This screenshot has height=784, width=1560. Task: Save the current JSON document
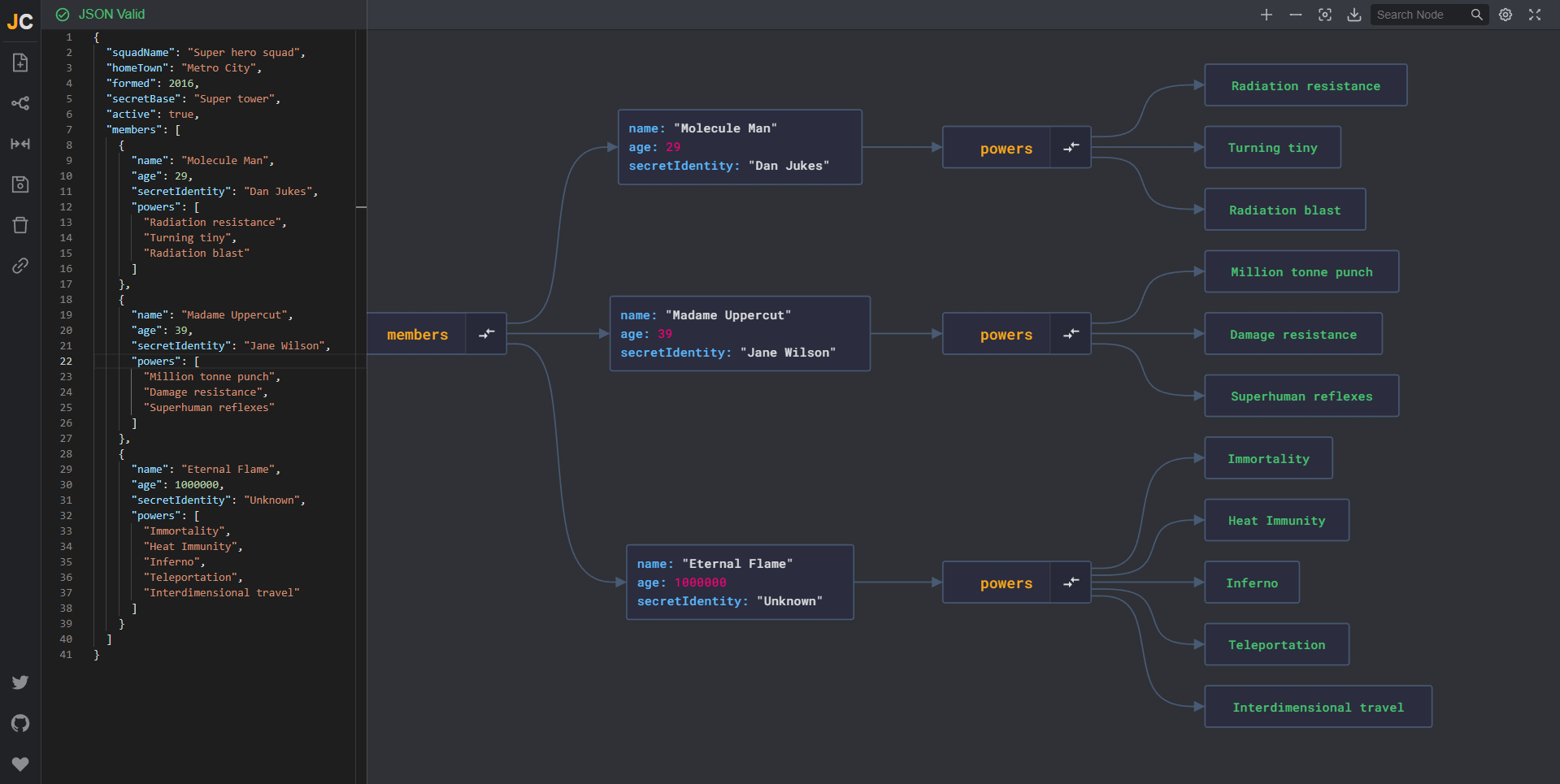coord(20,184)
